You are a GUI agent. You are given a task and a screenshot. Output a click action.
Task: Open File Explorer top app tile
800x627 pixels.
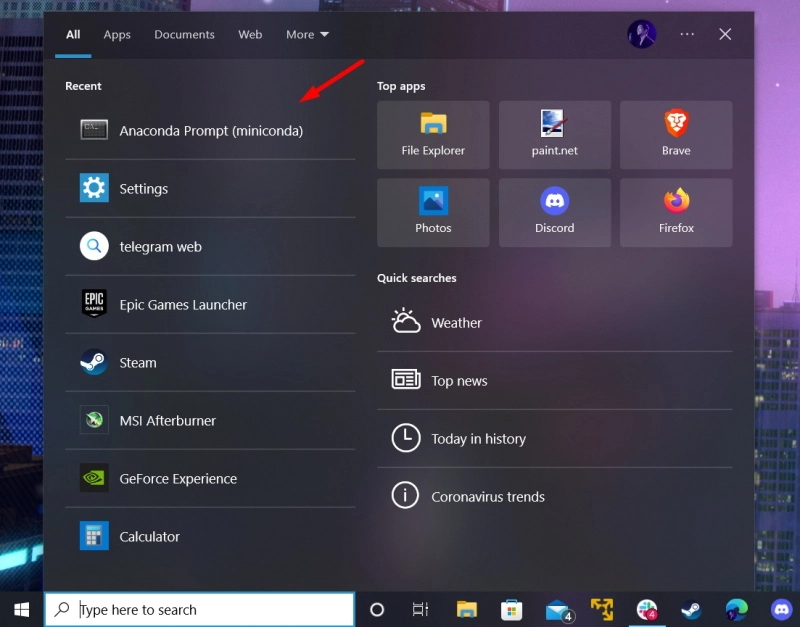tap(433, 134)
